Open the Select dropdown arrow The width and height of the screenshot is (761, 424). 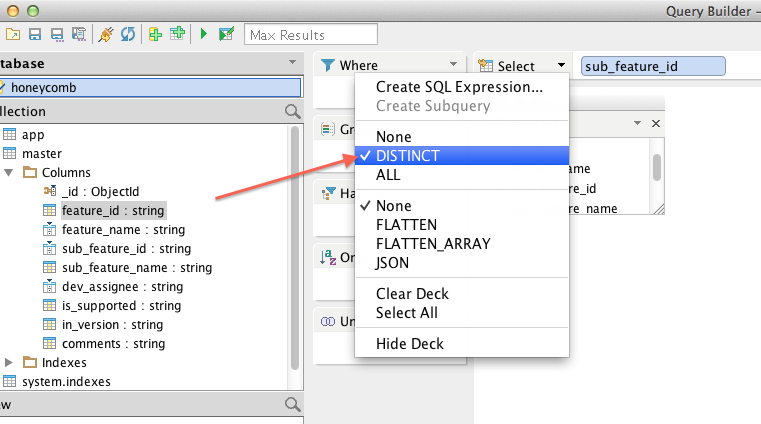point(562,66)
